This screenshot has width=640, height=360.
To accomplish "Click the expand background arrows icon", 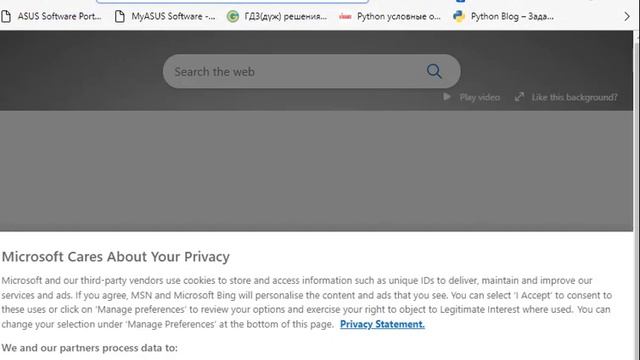I will click(519, 97).
